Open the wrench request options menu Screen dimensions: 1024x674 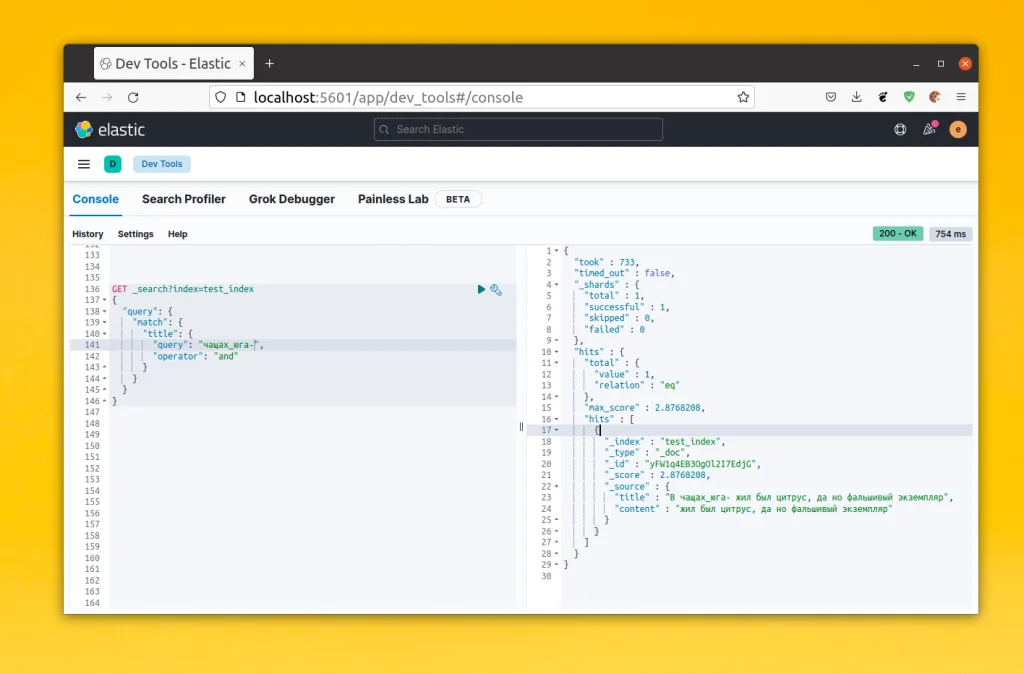[497, 289]
